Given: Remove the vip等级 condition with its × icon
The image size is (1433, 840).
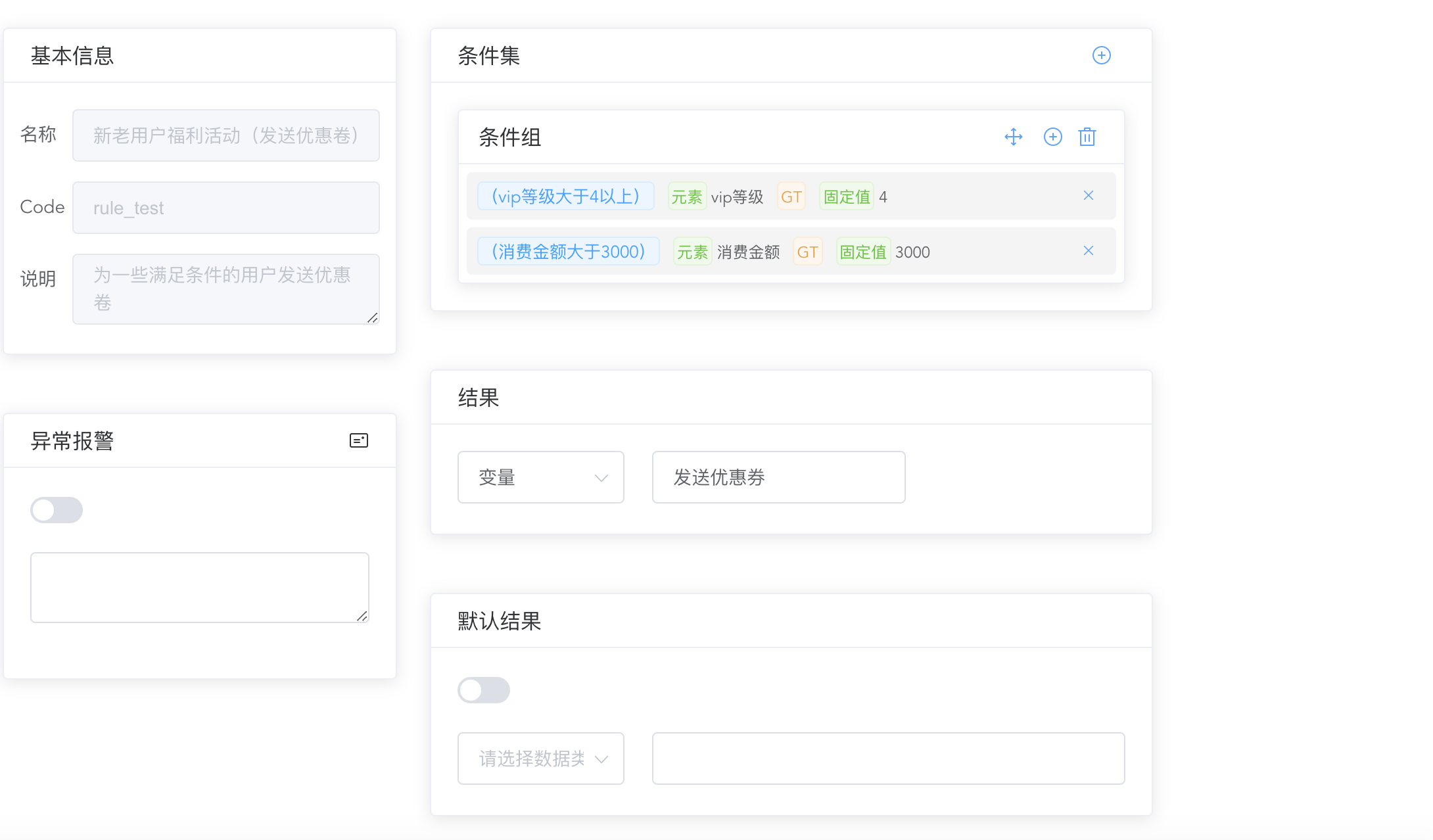Looking at the screenshot, I should point(1089,195).
